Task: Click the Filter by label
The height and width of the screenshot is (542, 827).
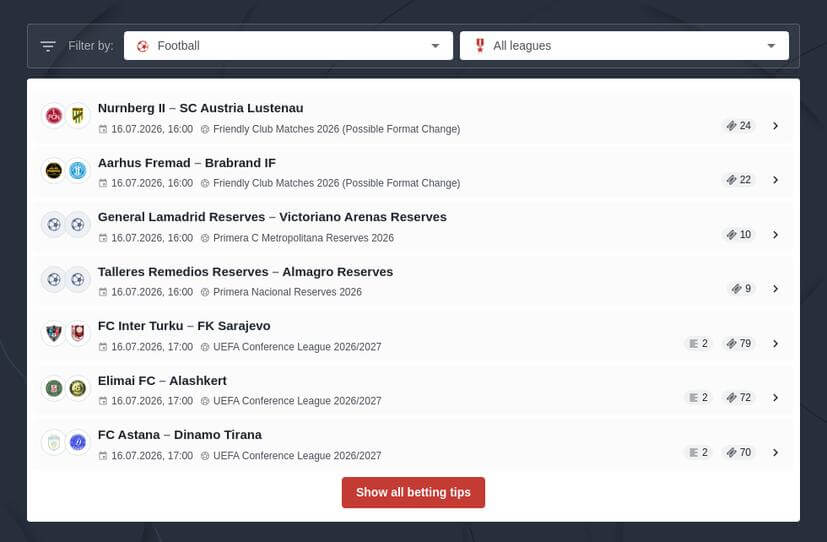Action: point(91,46)
